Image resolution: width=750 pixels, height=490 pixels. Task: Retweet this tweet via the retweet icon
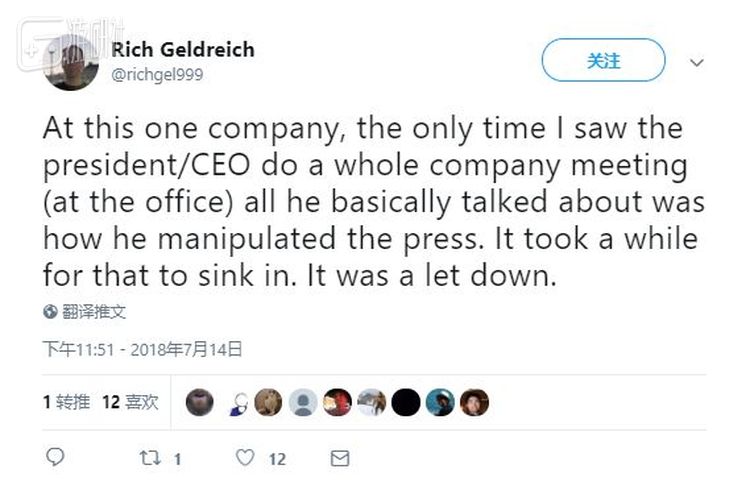coord(150,458)
